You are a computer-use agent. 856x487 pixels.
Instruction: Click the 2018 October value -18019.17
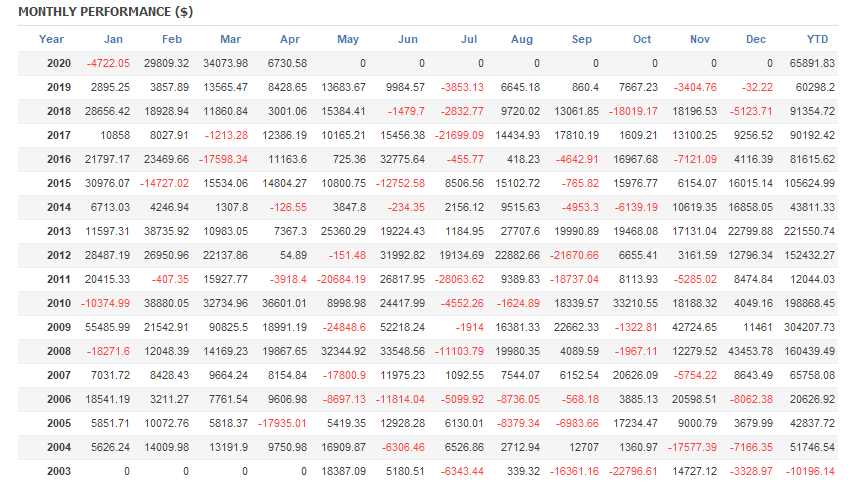click(x=633, y=111)
